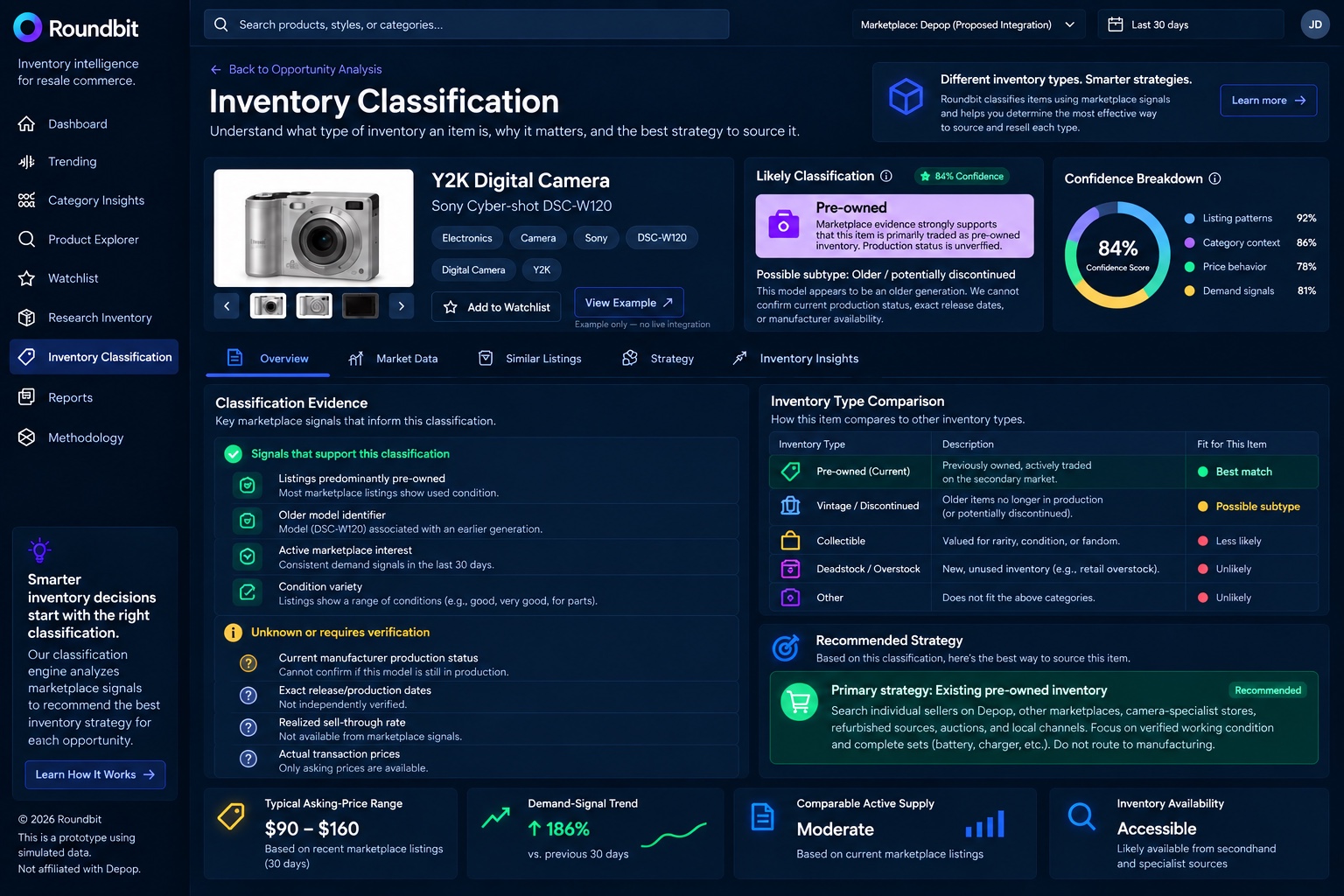Switch to the Market Data tab
Screen dimensions: 1344x896
pos(393,359)
